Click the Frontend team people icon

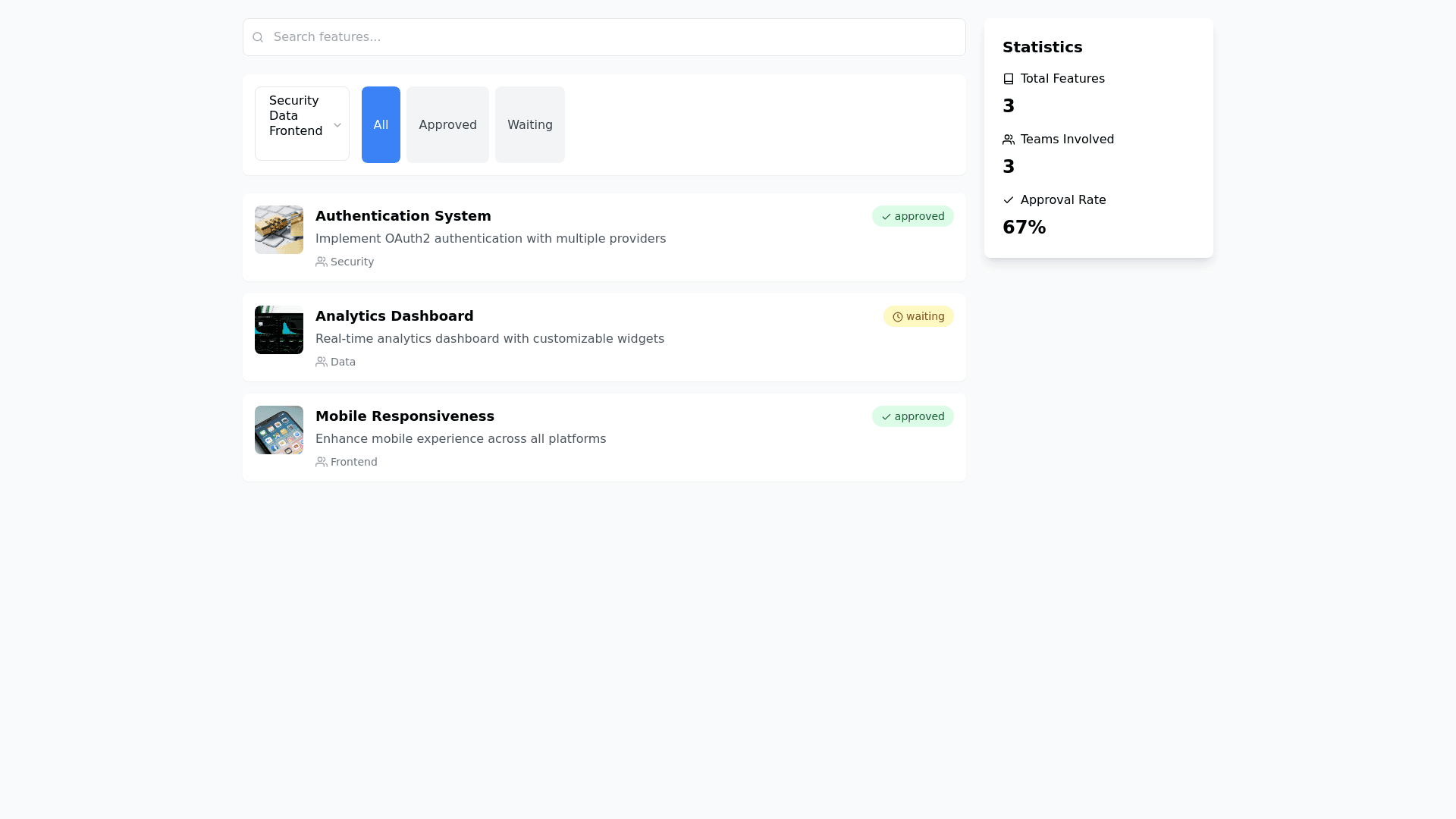coord(322,462)
